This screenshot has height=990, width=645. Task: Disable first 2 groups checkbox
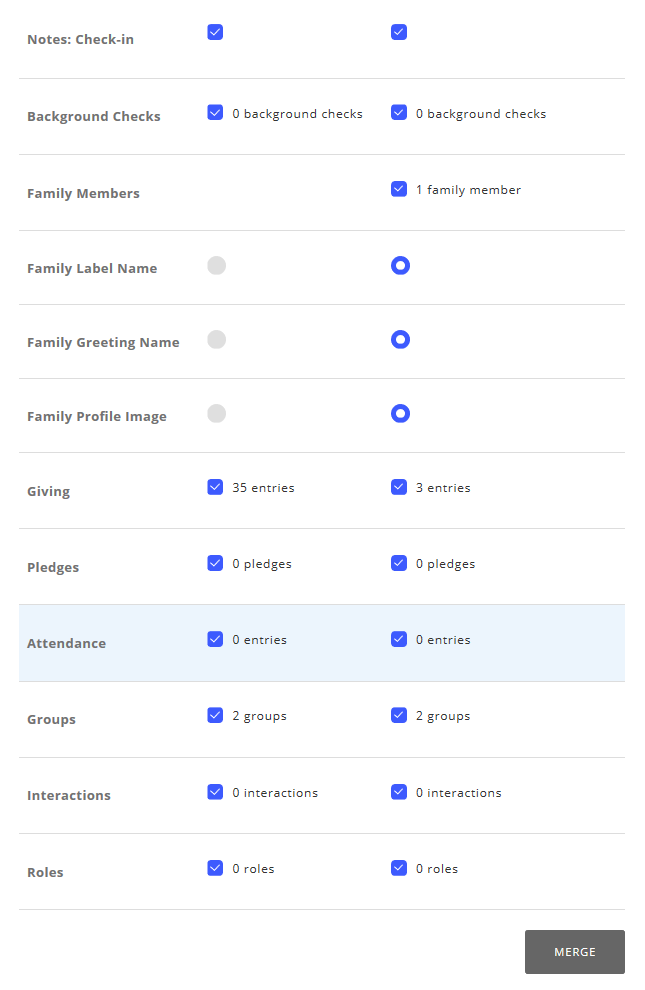[x=215, y=715]
